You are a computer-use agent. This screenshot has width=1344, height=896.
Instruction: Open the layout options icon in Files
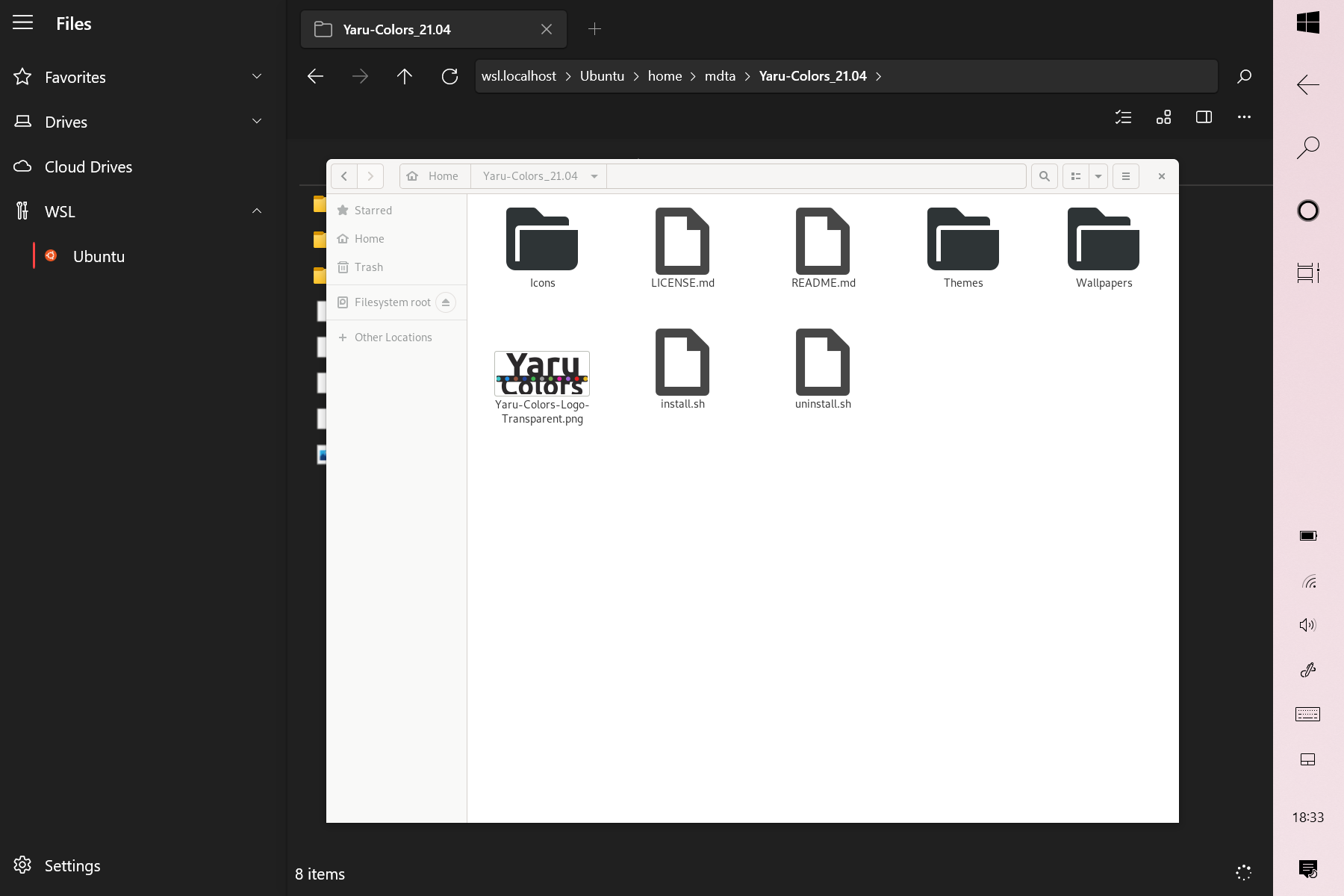point(1164,117)
